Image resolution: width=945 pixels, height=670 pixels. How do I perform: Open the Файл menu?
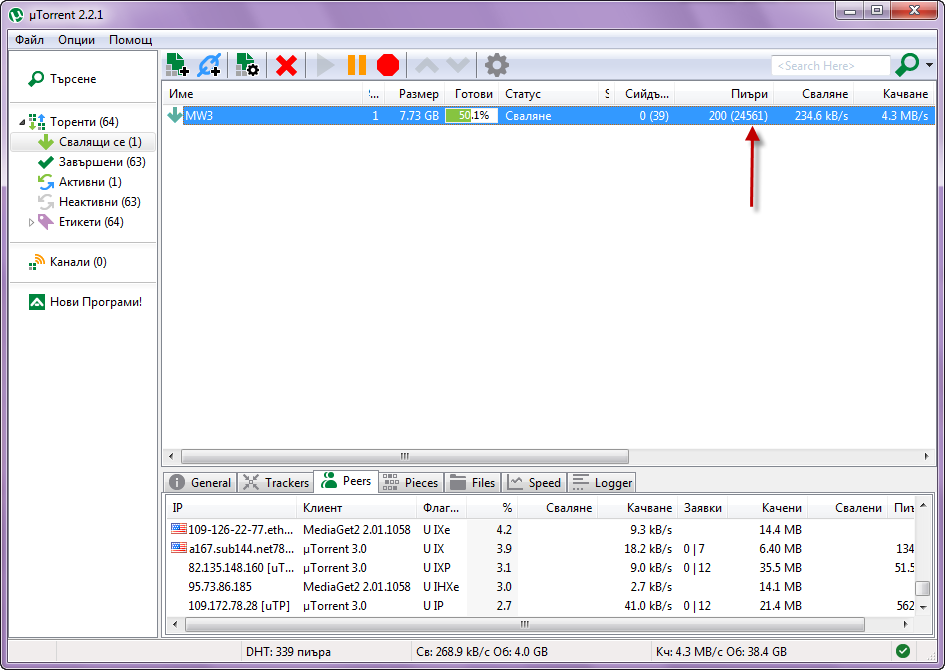(30, 40)
